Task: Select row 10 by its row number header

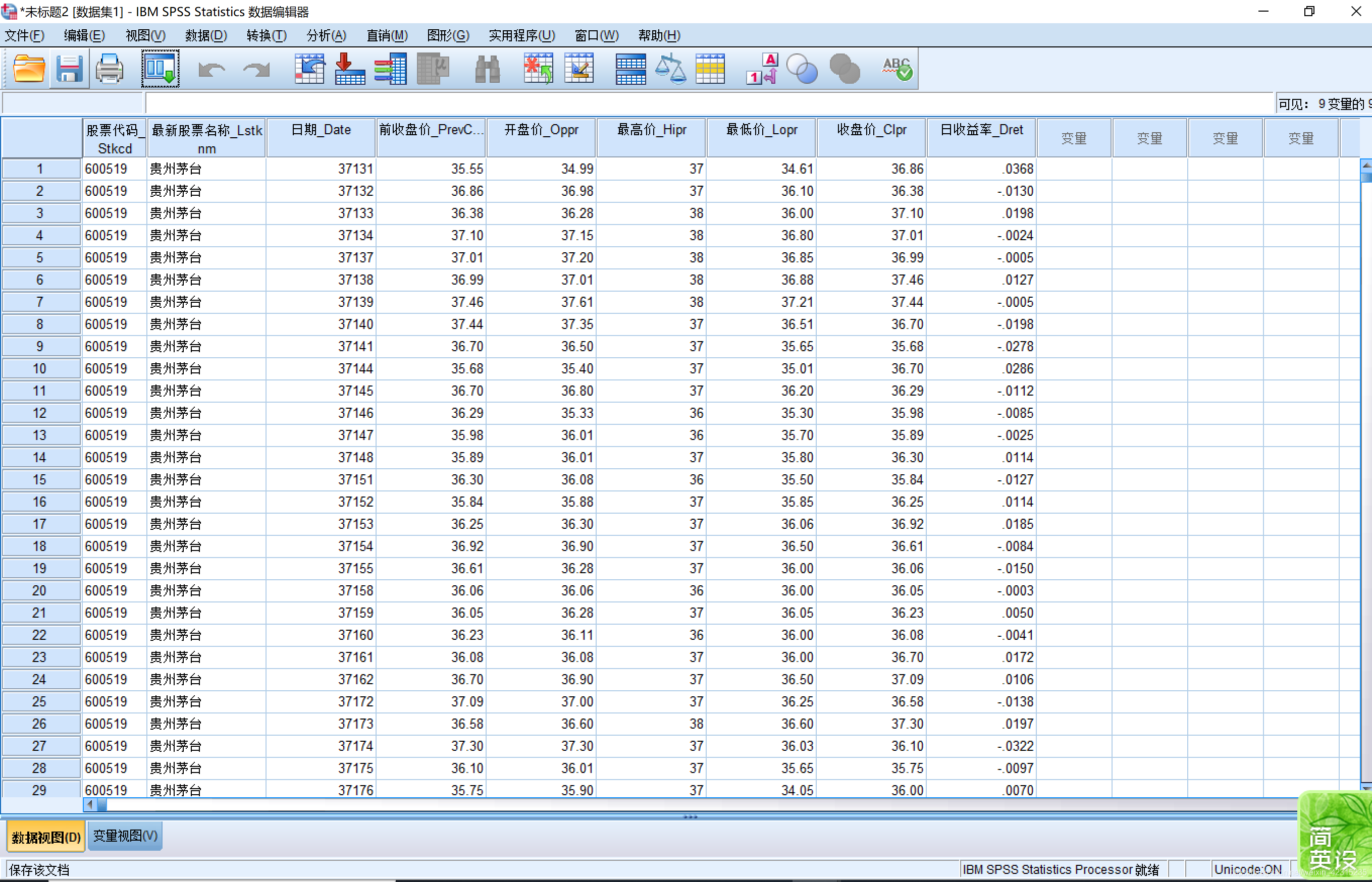Action: tap(39, 368)
